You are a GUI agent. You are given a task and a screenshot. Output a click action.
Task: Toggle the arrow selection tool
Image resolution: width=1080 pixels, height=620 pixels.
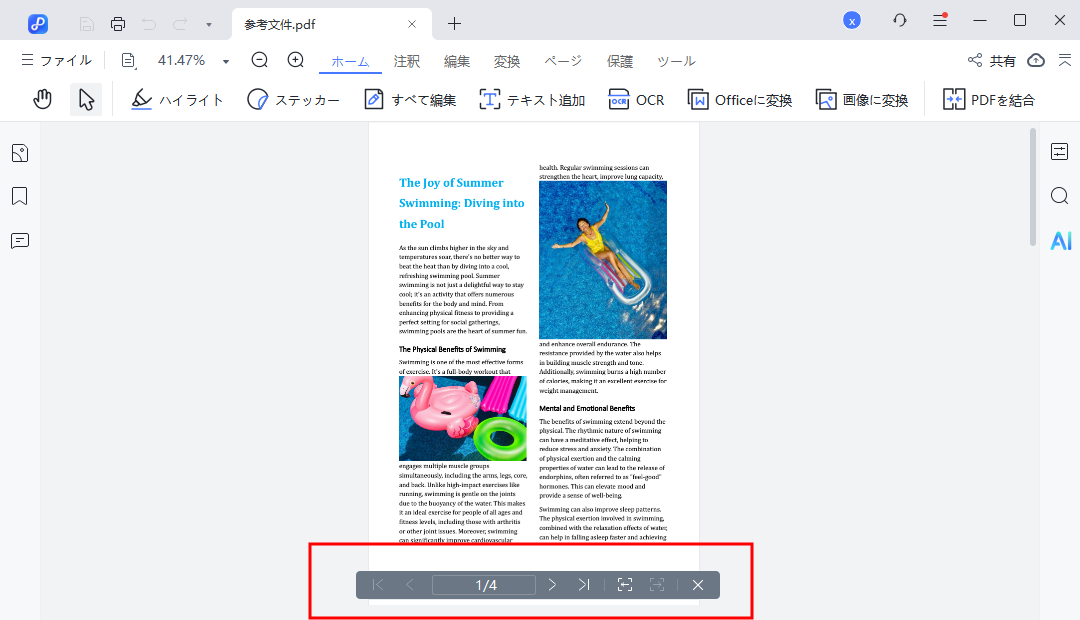click(x=86, y=100)
